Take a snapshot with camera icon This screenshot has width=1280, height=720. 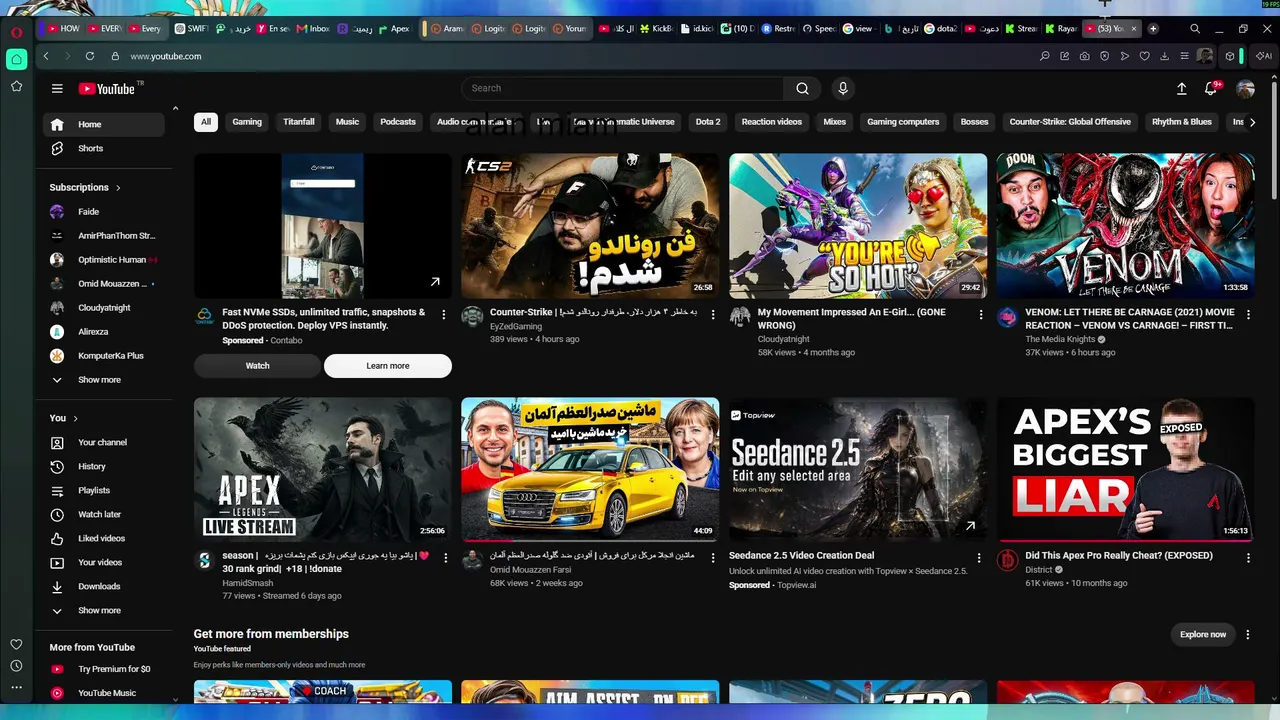[x=1084, y=56]
